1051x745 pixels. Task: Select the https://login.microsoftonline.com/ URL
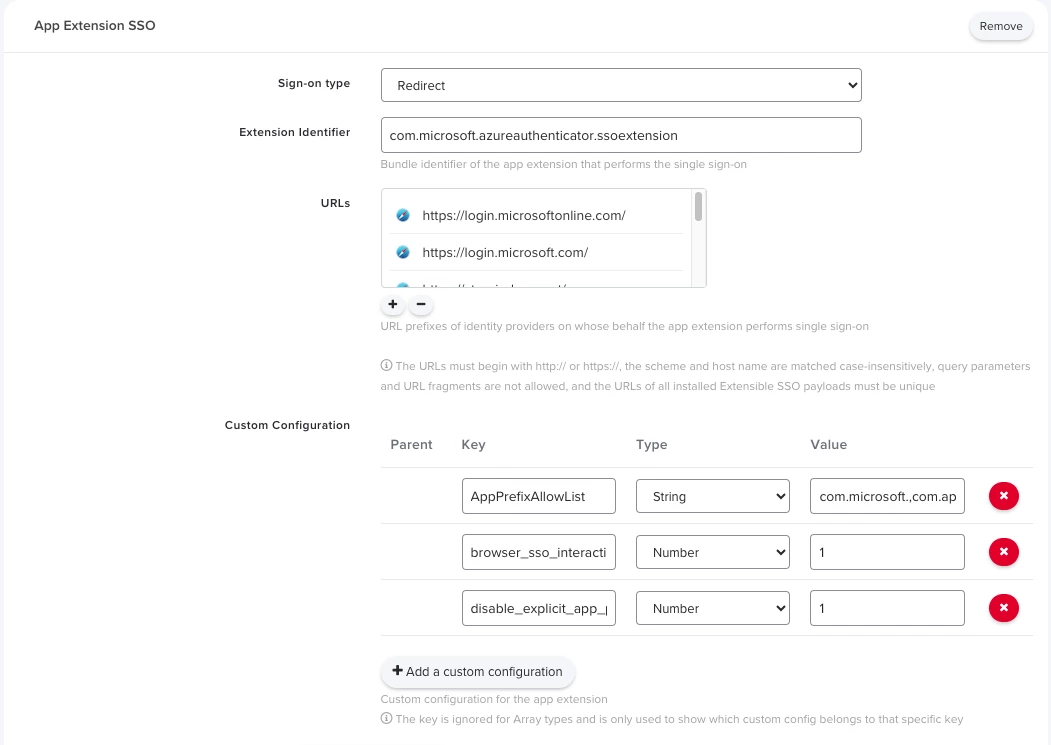pyautogui.click(x=536, y=215)
